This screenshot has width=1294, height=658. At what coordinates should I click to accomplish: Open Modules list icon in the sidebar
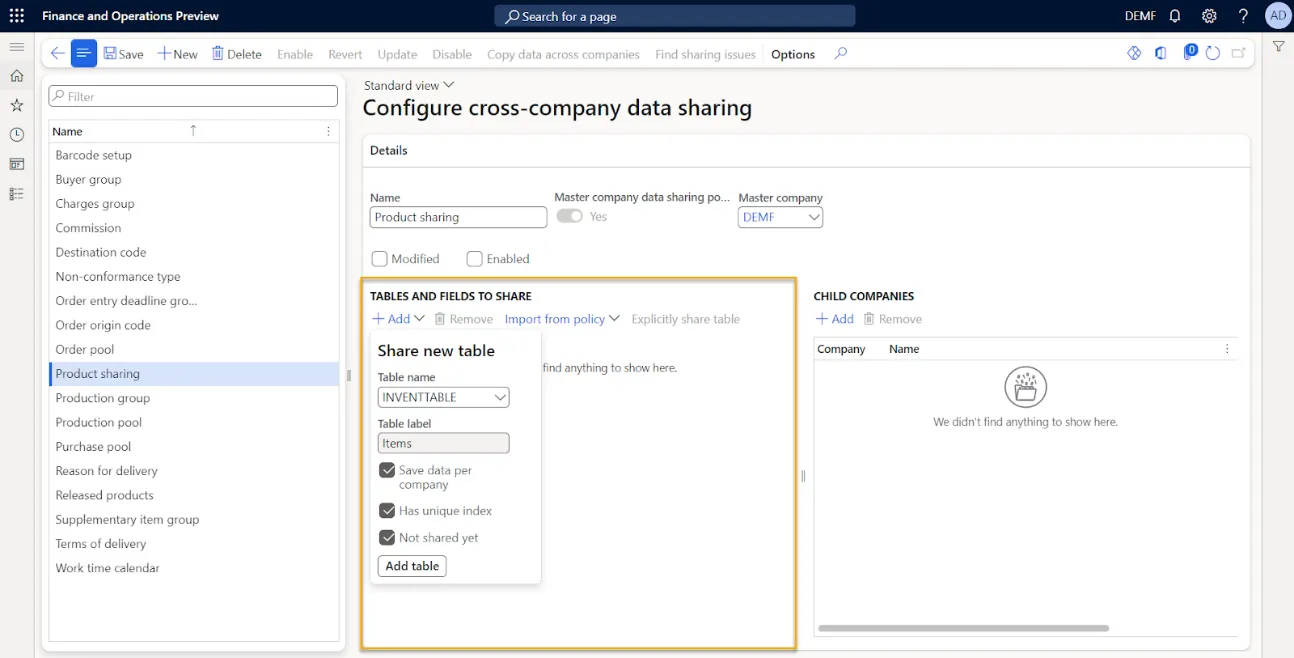16,194
